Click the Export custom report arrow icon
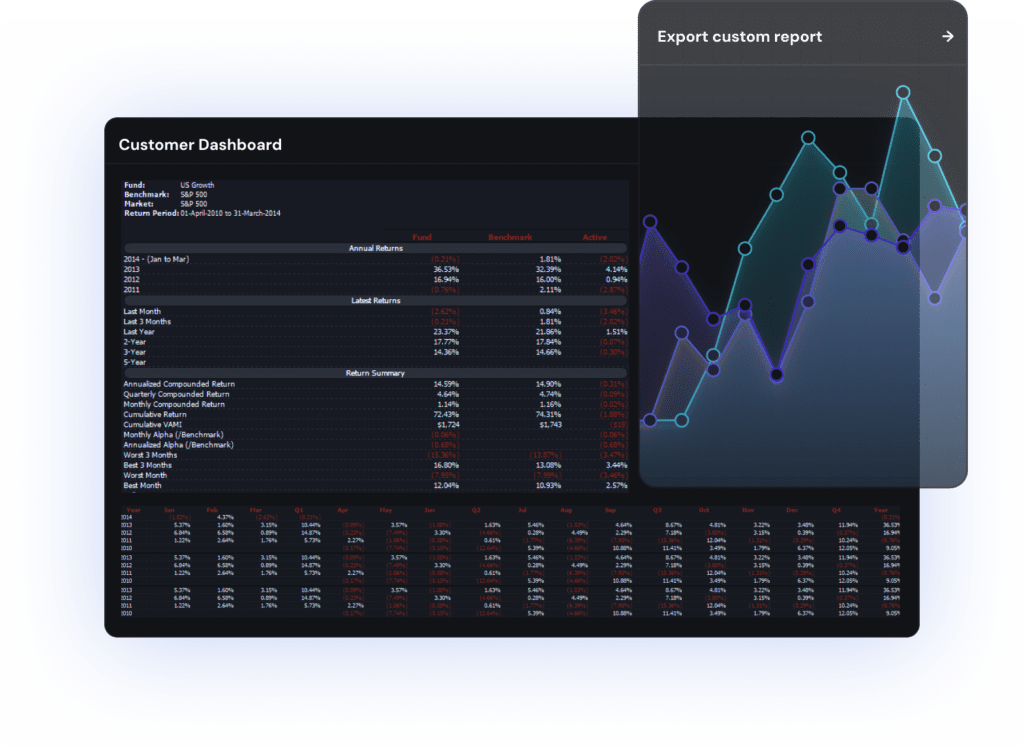 (x=948, y=37)
